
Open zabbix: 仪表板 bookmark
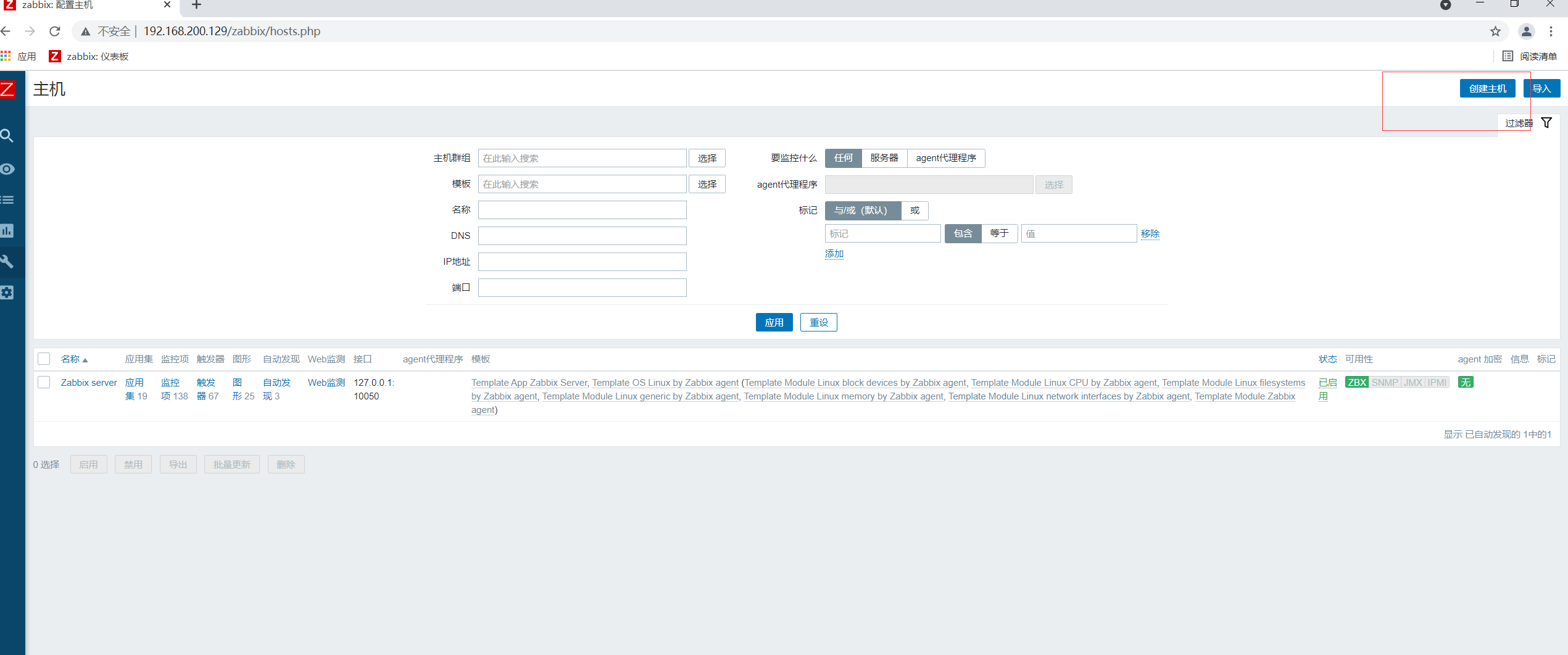89,56
